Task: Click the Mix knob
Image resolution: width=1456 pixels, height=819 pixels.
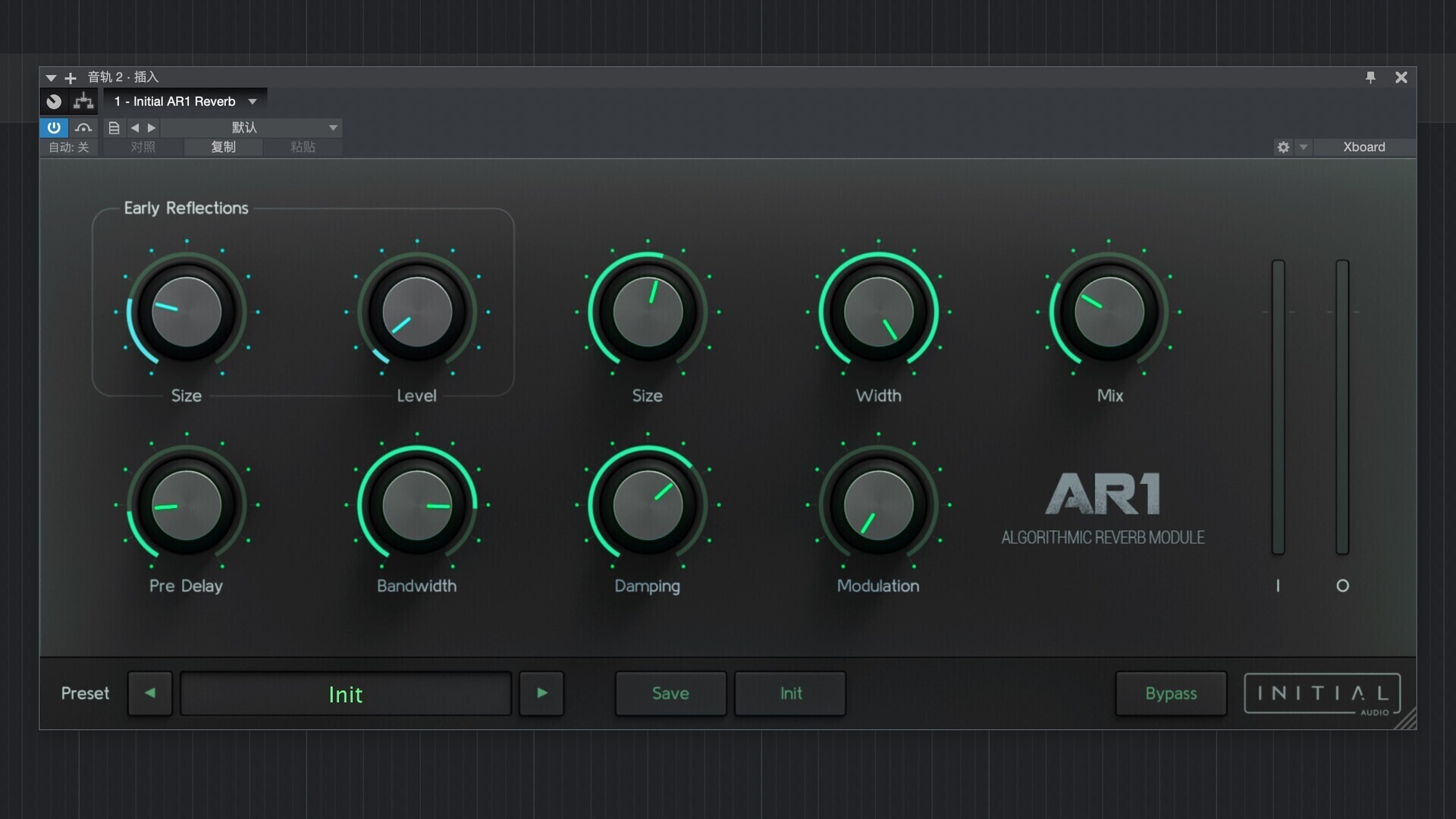Action: pos(1109,312)
